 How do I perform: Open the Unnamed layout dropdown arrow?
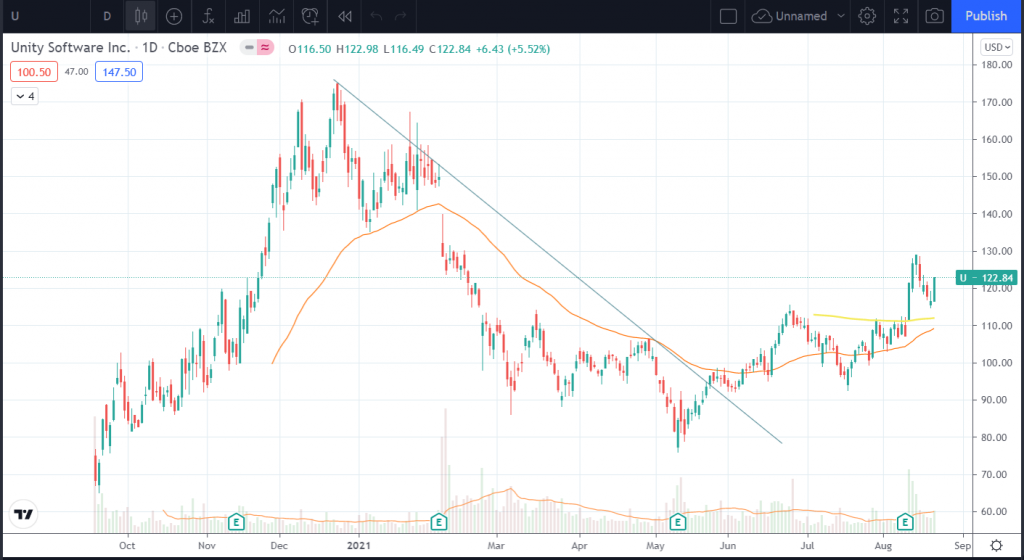[840, 16]
